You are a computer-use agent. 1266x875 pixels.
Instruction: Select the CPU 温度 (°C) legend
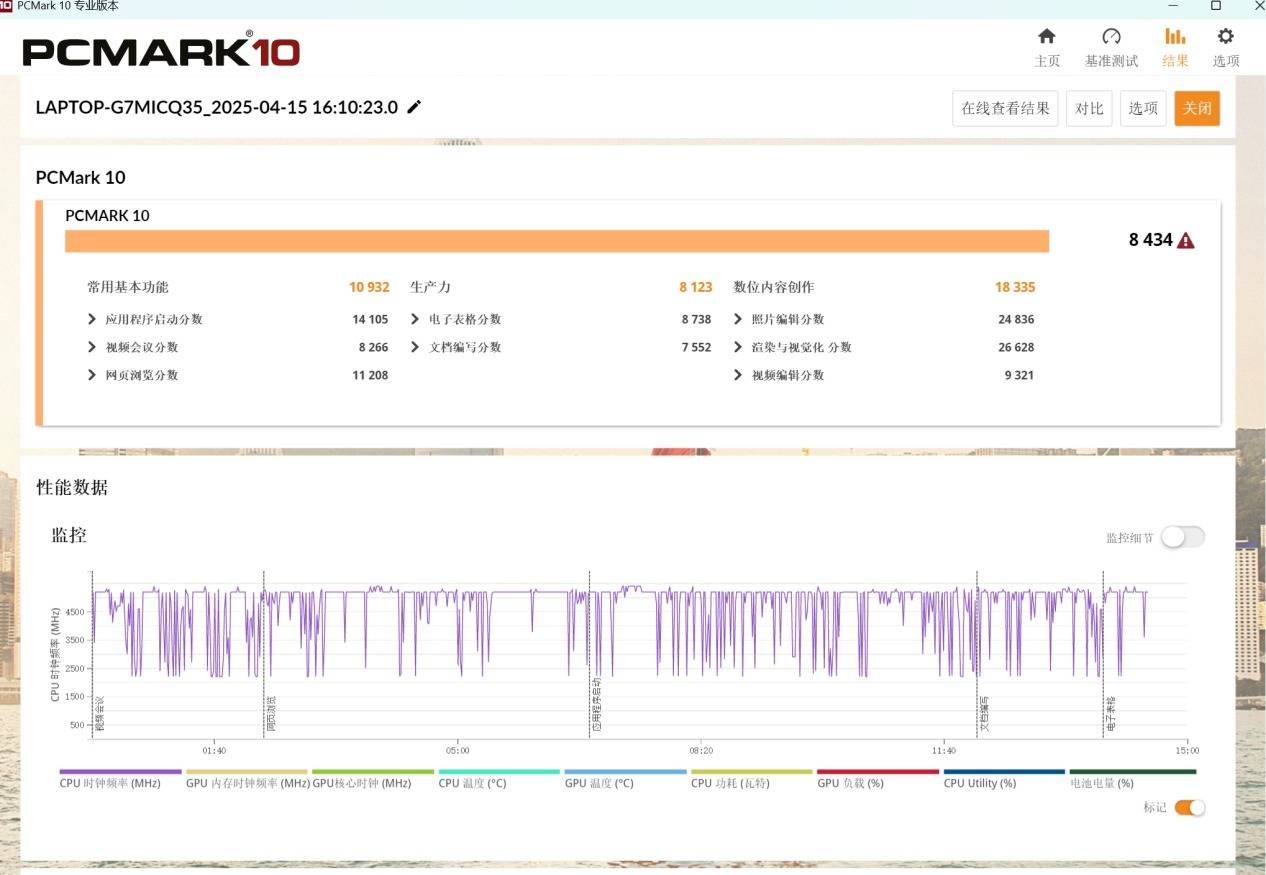click(498, 778)
